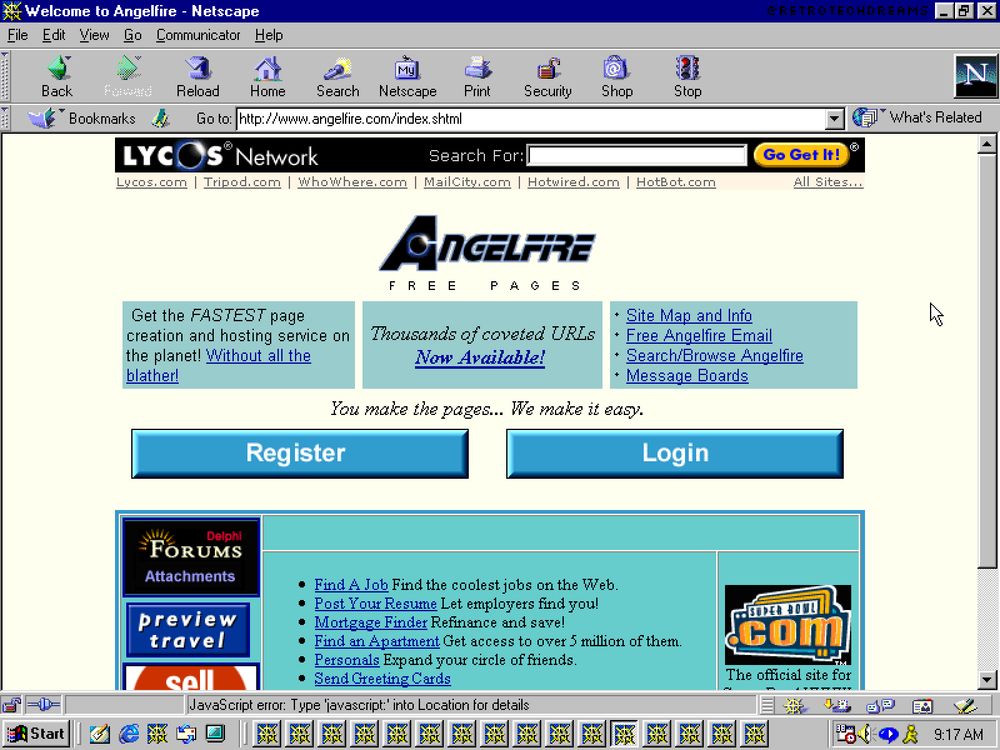The image size is (1000, 750).
Task: Click the Go Get It! button
Action: 802,154
